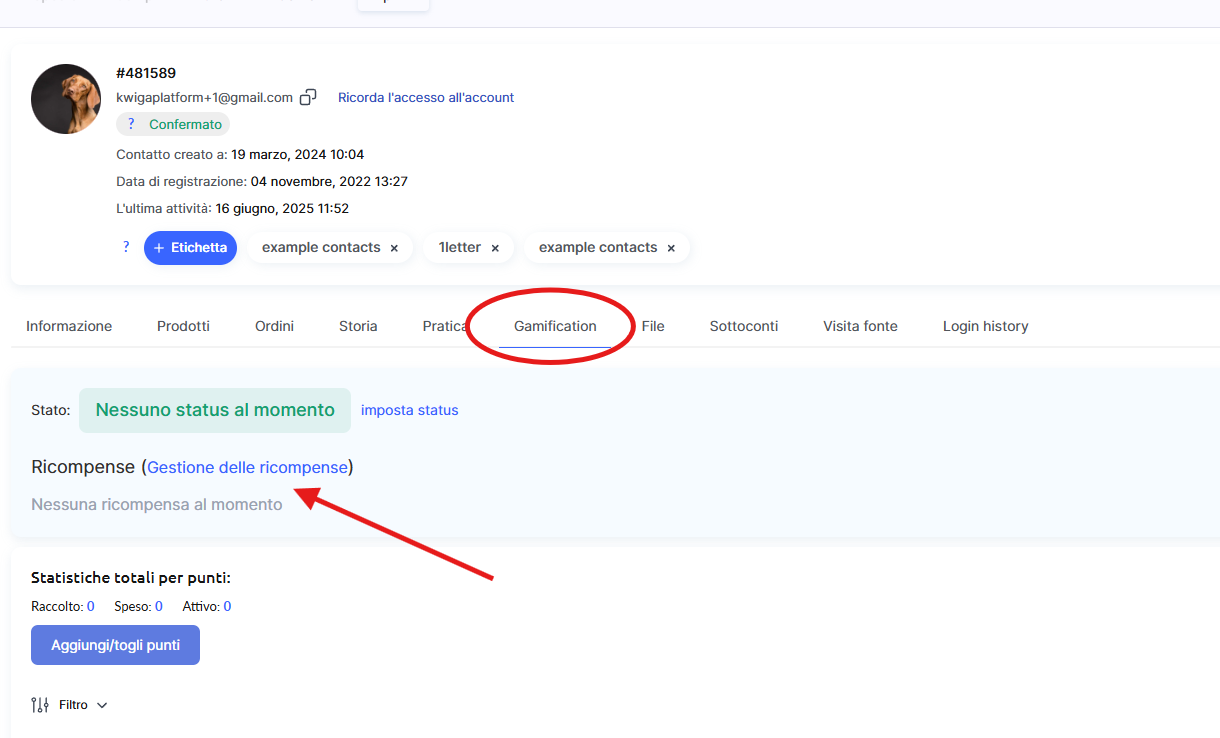The height and width of the screenshot is (738, 1220).
Task: Remove the 1letter tag
Action: (495, 248)
